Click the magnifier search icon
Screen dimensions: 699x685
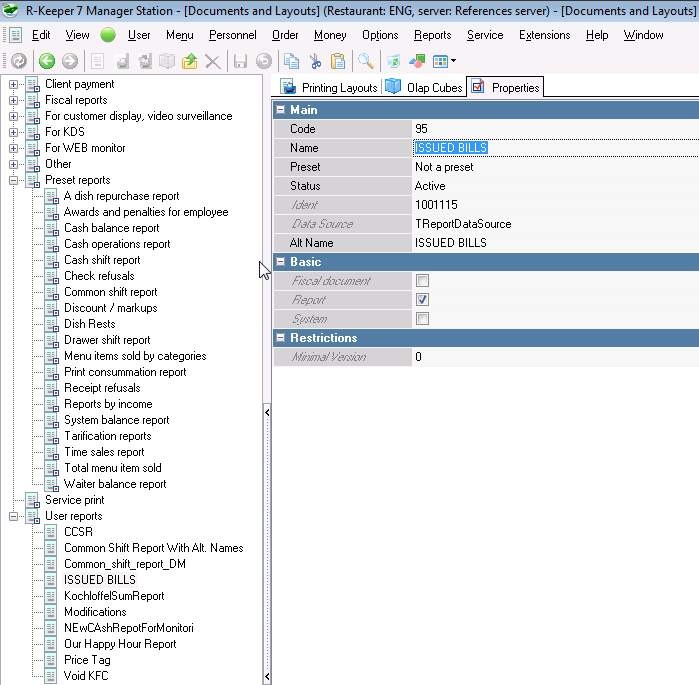(x=367, y=61)
